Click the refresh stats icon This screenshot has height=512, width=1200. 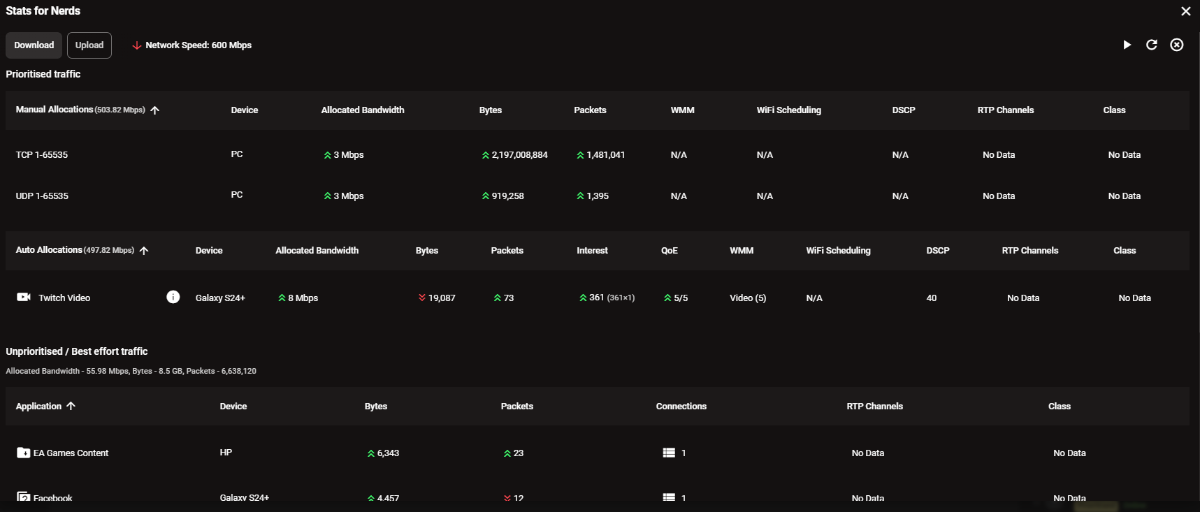click(x=1152, y=45)
